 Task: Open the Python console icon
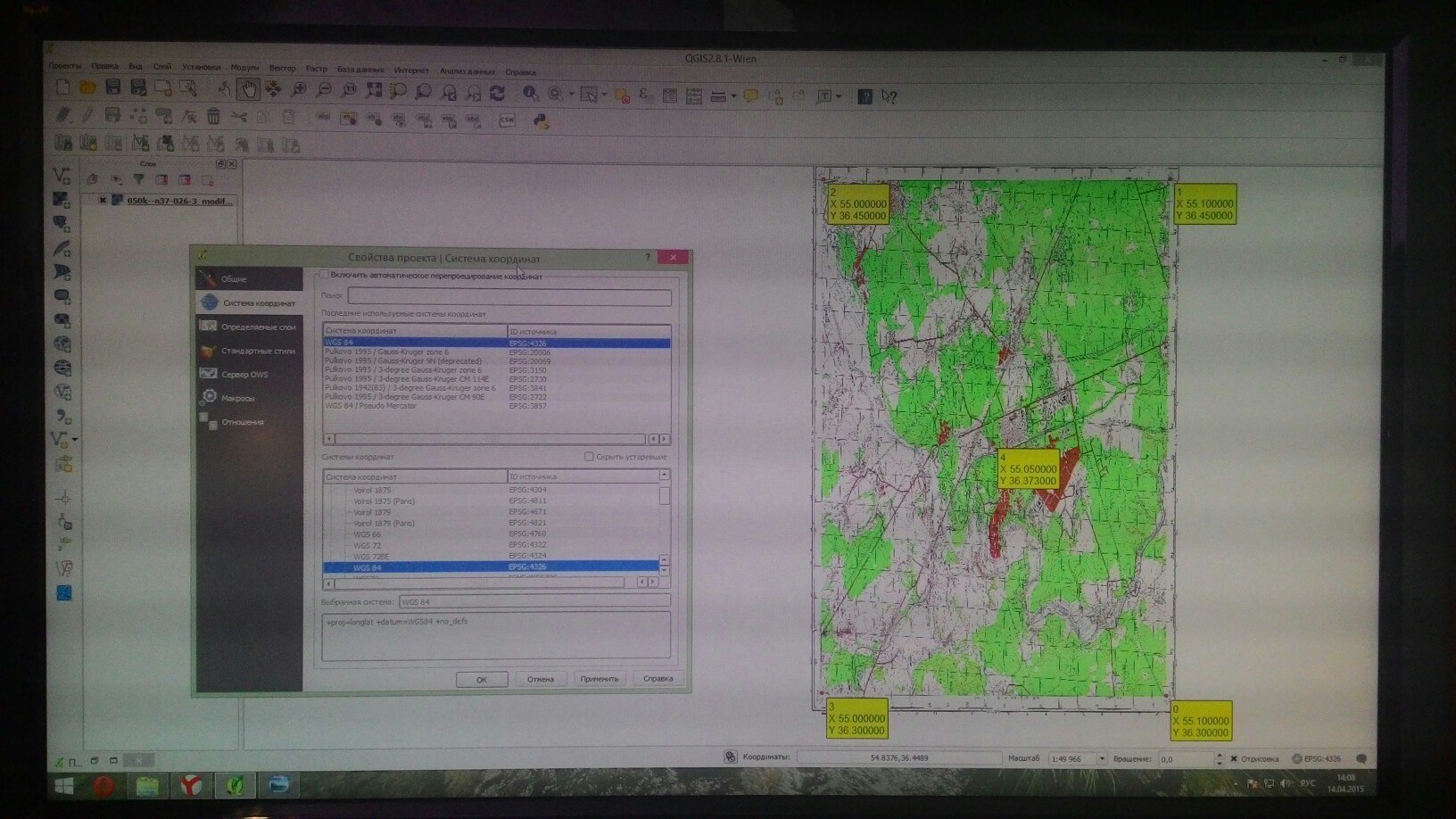[x=541, y=121]
